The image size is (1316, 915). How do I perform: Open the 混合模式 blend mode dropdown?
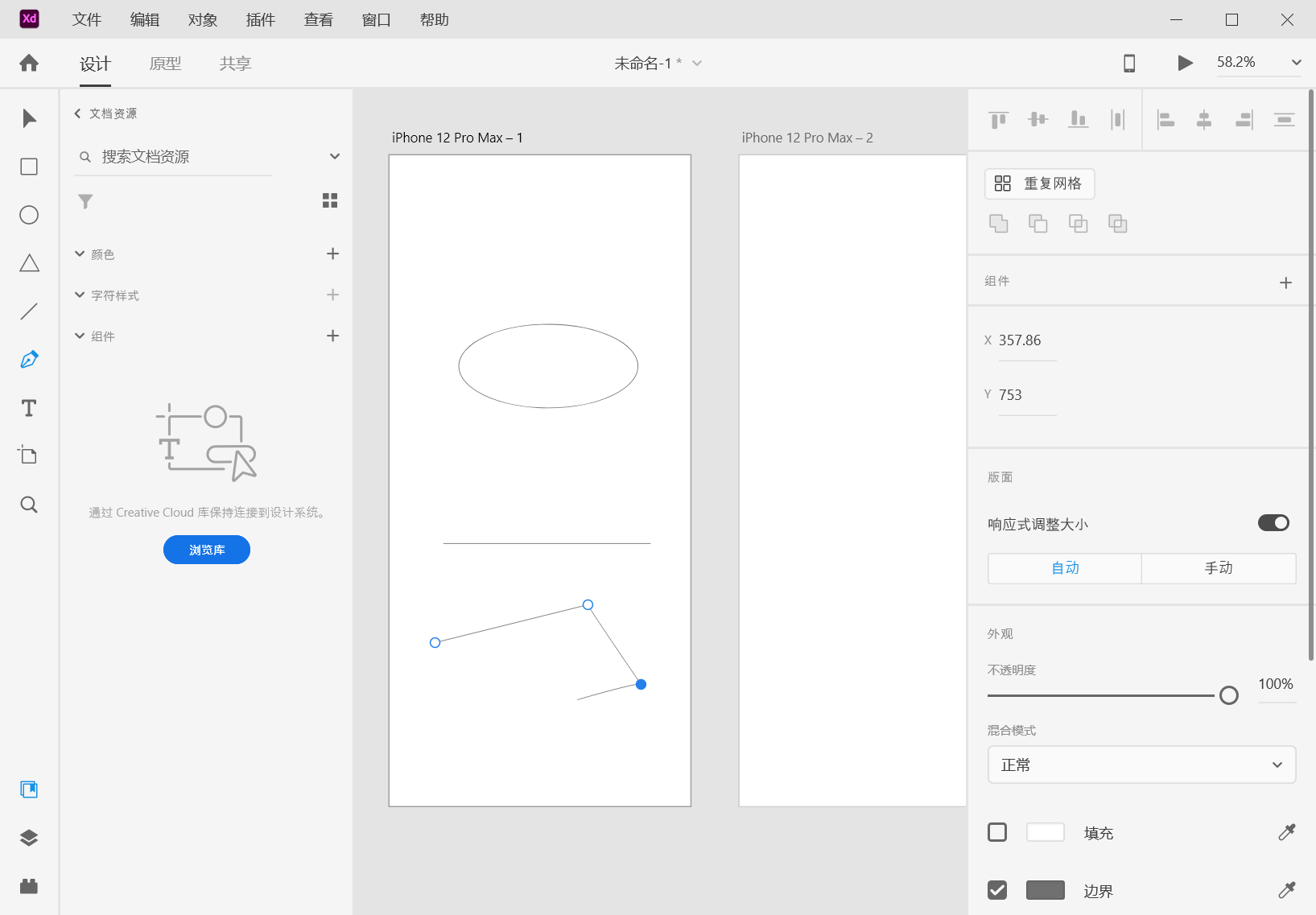[x=1141, y=765]
